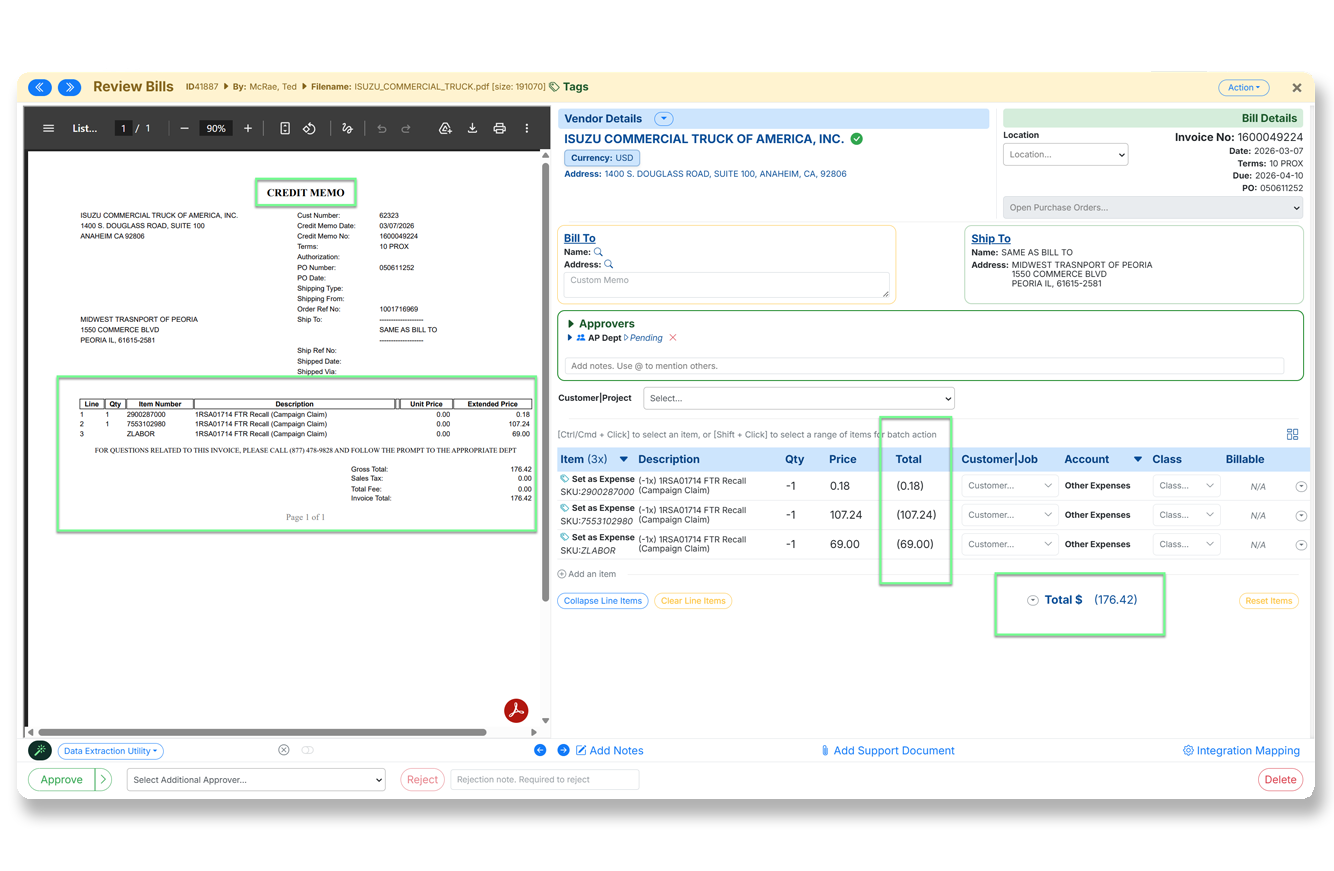Toggle the switch next to Data Extraction Utility
1334x871 pixels.
[x=308, y=750]
